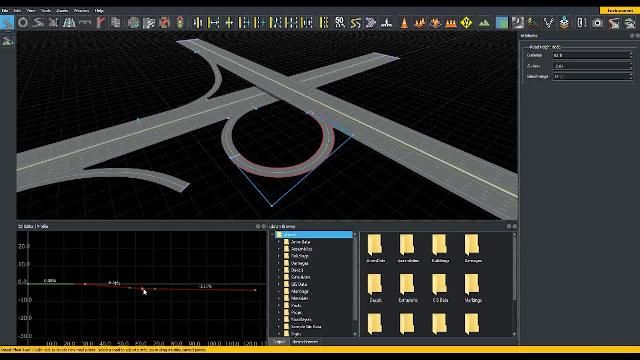Select the camera snapshot tool icon
Image resolution: width=640 pixels, height=360 pixels.
point(597,22)
